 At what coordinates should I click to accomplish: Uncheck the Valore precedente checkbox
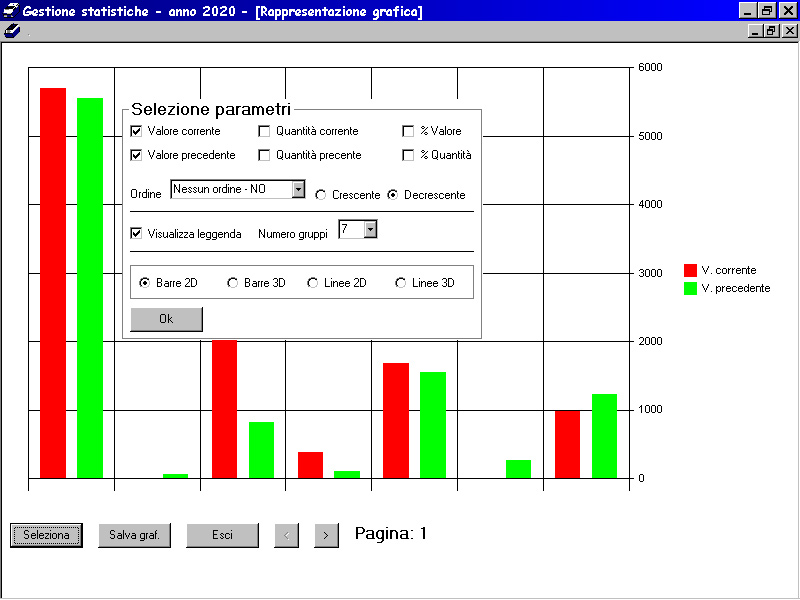[136, 155]
